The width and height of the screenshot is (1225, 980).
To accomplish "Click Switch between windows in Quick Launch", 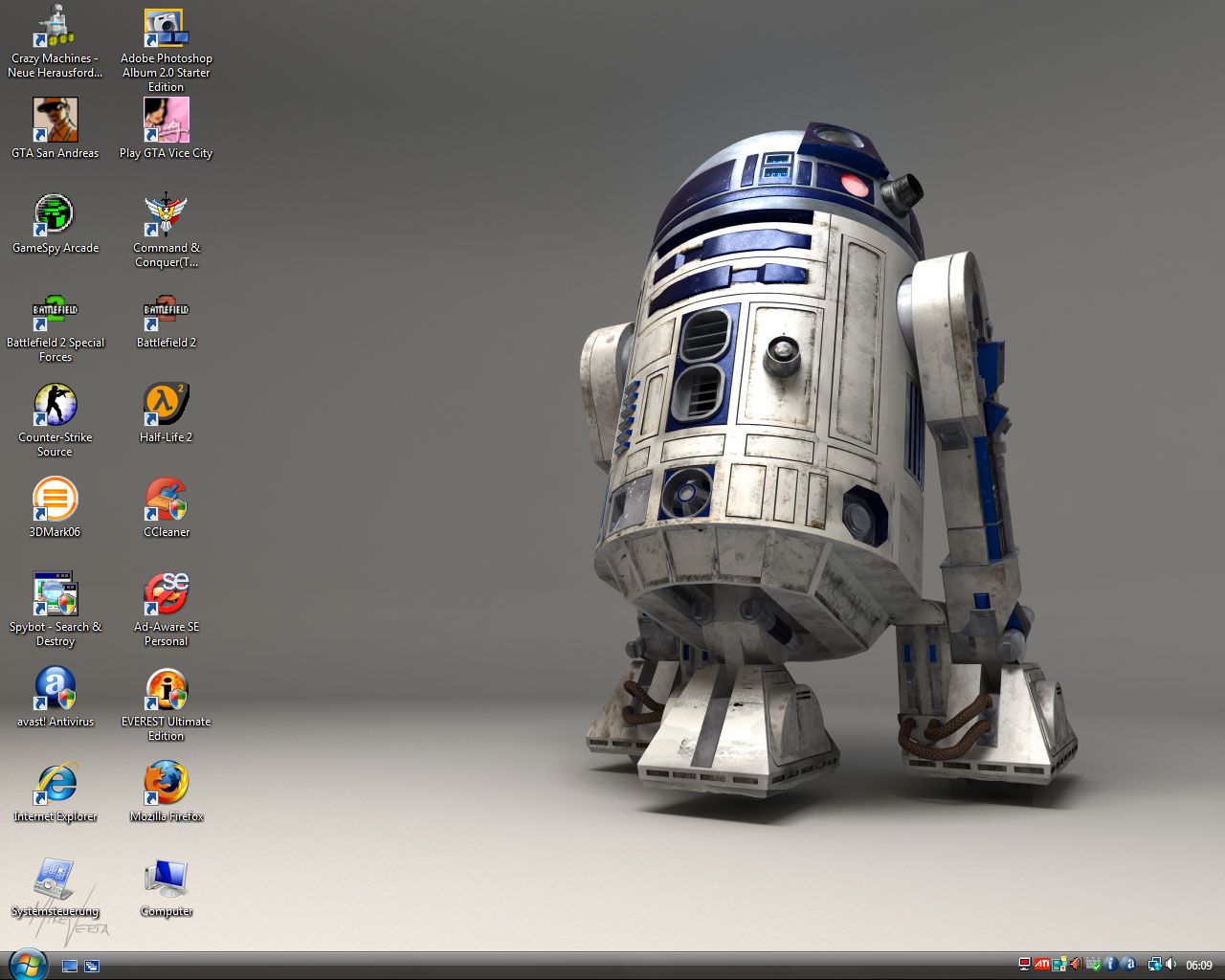I will coord(92,966).
